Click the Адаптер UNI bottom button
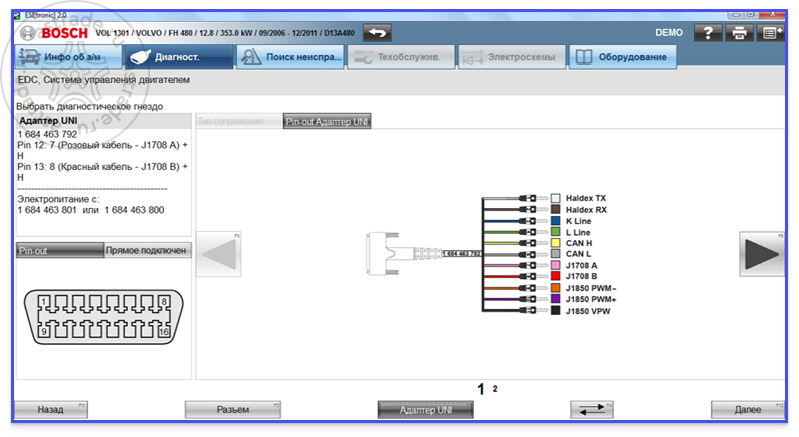799x437 pixels. coord(425,409)
